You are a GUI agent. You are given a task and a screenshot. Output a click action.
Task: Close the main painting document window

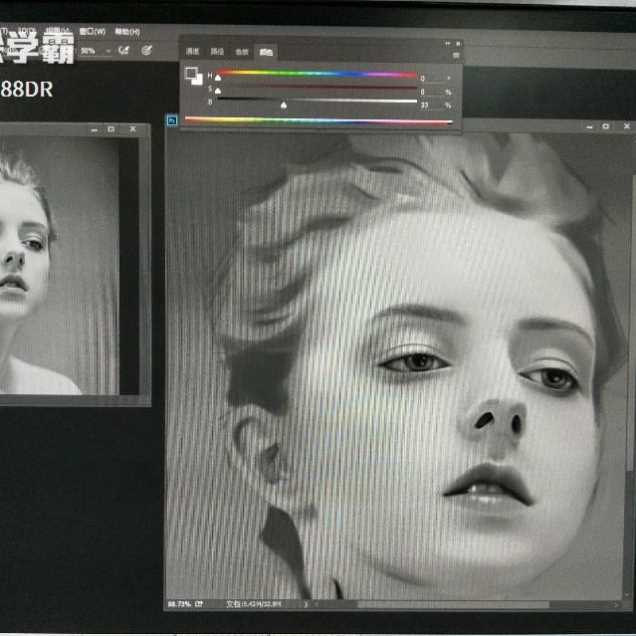(627, 126)
